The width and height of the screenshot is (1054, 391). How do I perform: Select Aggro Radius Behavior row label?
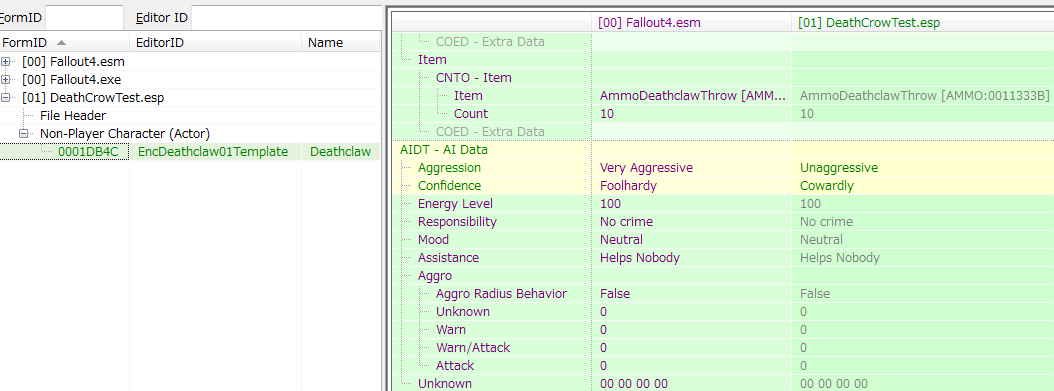[501, 294]
